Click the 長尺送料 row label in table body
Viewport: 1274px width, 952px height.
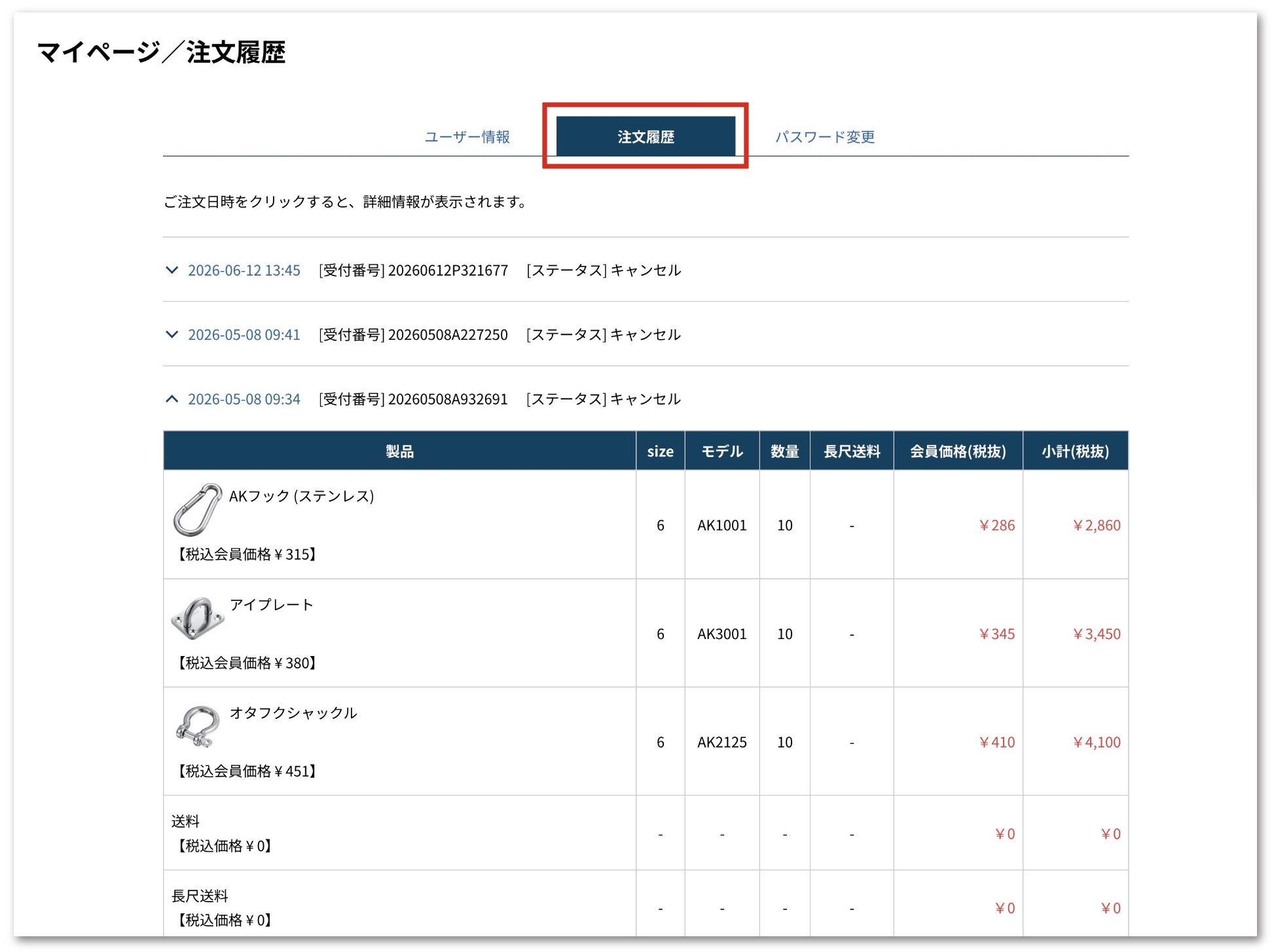click(x=200, y=896)
